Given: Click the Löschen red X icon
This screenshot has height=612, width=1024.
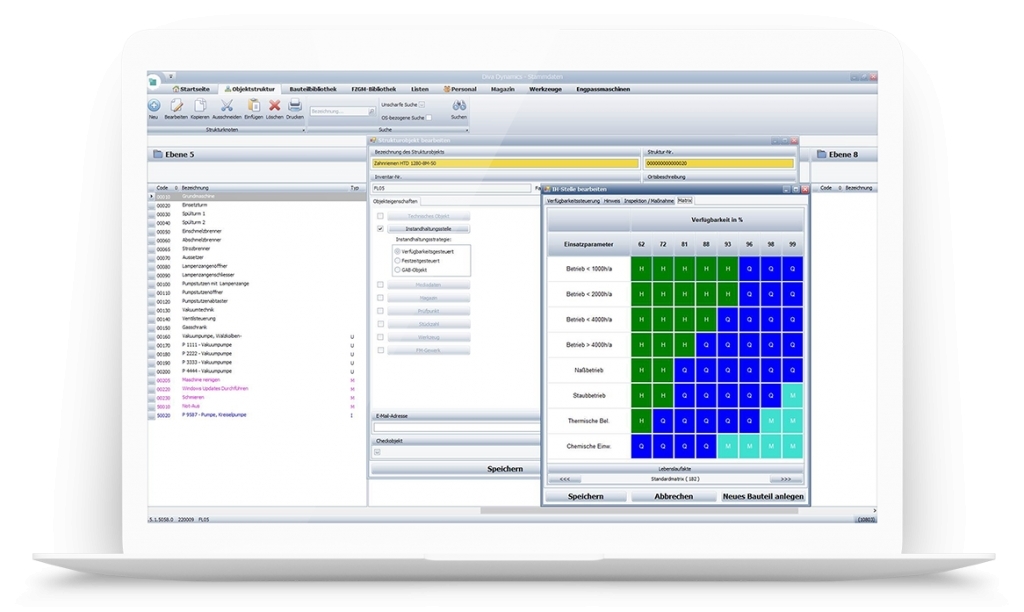Looking at the screenshot, I should (x=275, y=105).
